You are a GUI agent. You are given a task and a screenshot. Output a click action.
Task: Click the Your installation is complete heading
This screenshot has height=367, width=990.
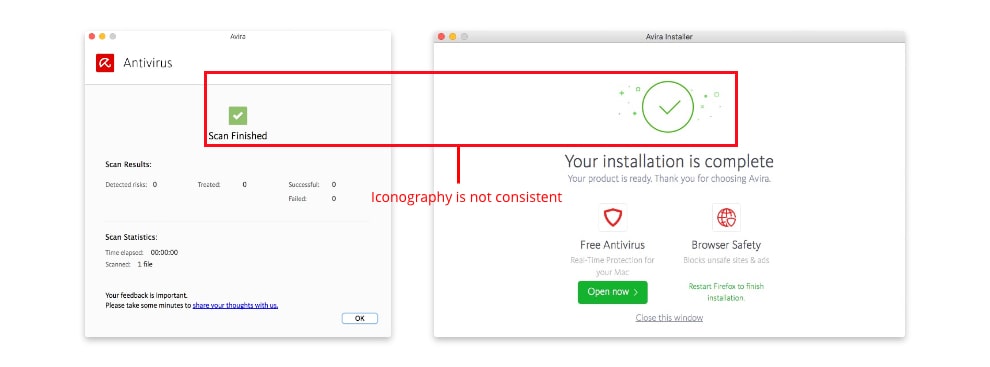669,161
